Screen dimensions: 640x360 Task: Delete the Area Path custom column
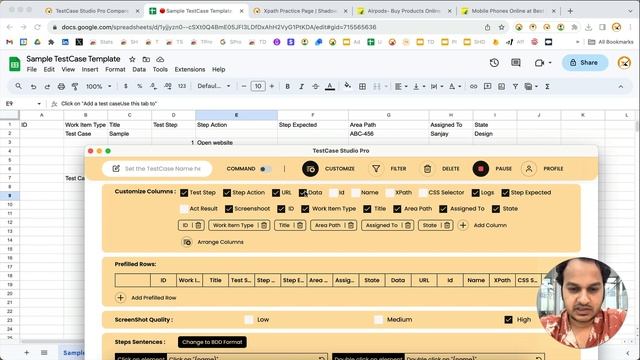tap(351, 225)
